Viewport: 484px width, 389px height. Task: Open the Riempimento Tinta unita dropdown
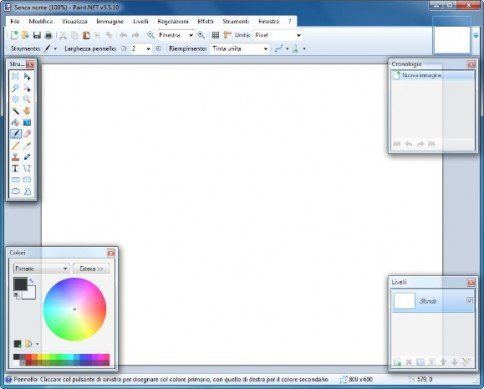265,49
